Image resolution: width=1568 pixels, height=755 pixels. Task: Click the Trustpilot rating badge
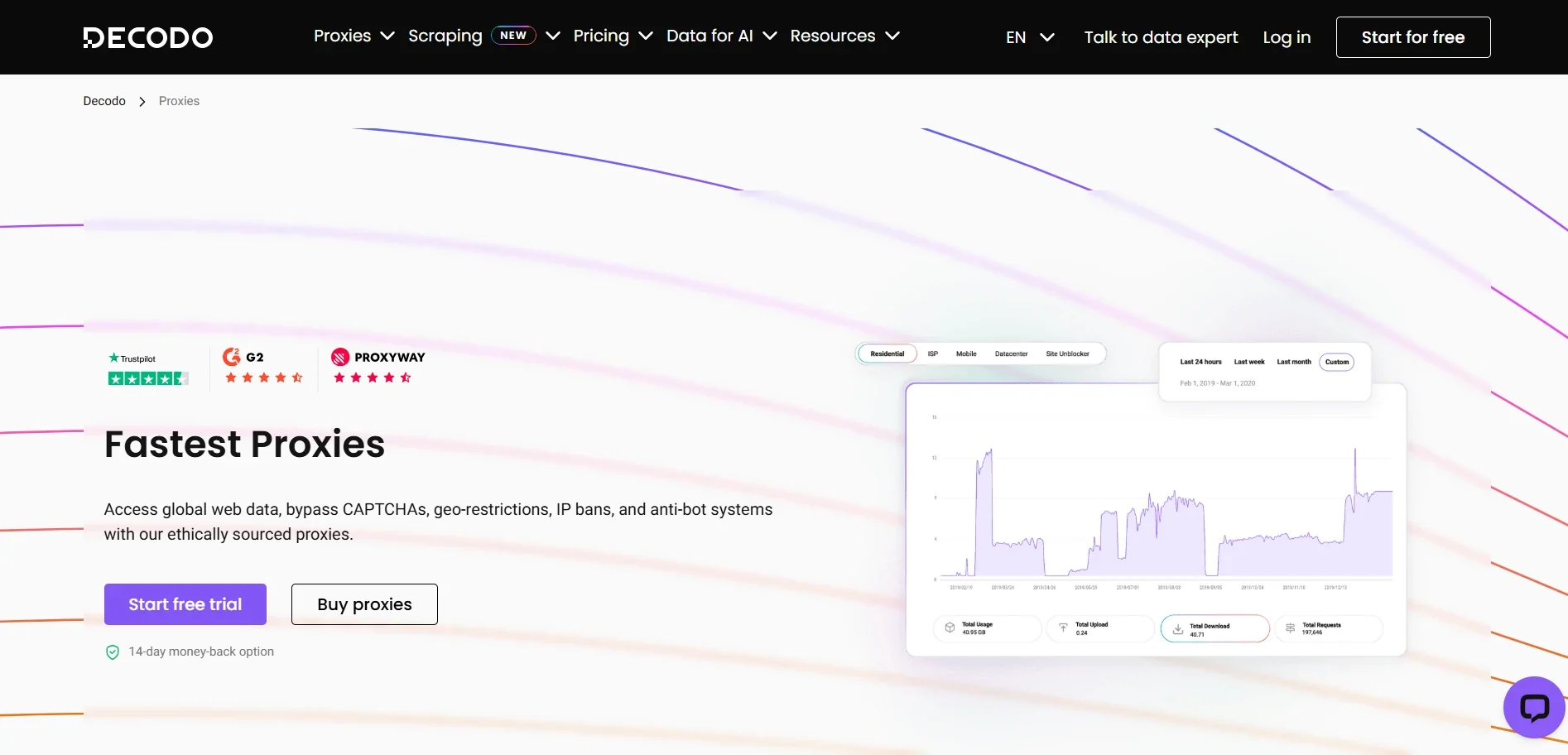pyautogui.click(x=148, y=369)
